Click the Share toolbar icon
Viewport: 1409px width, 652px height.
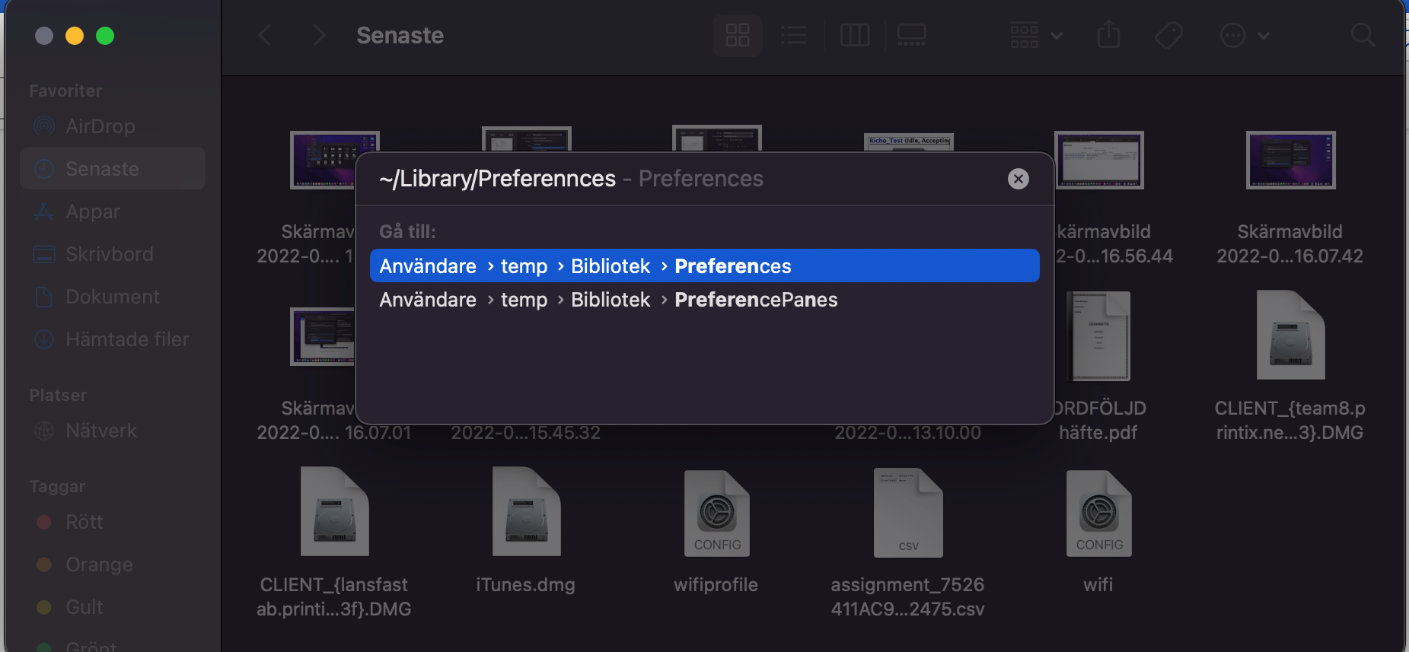tap(1108, 36)
